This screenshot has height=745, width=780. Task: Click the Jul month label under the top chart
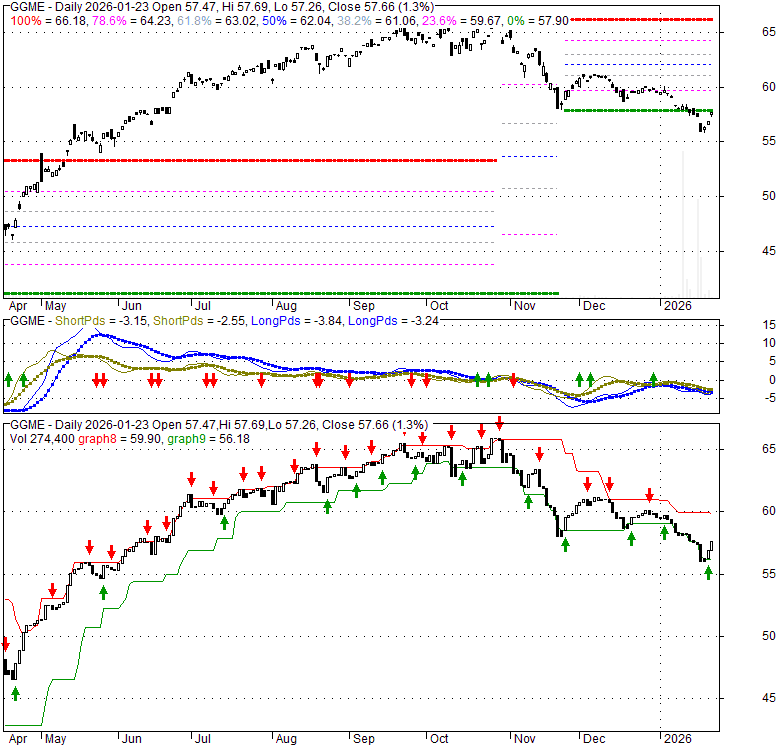coord(202,306)
